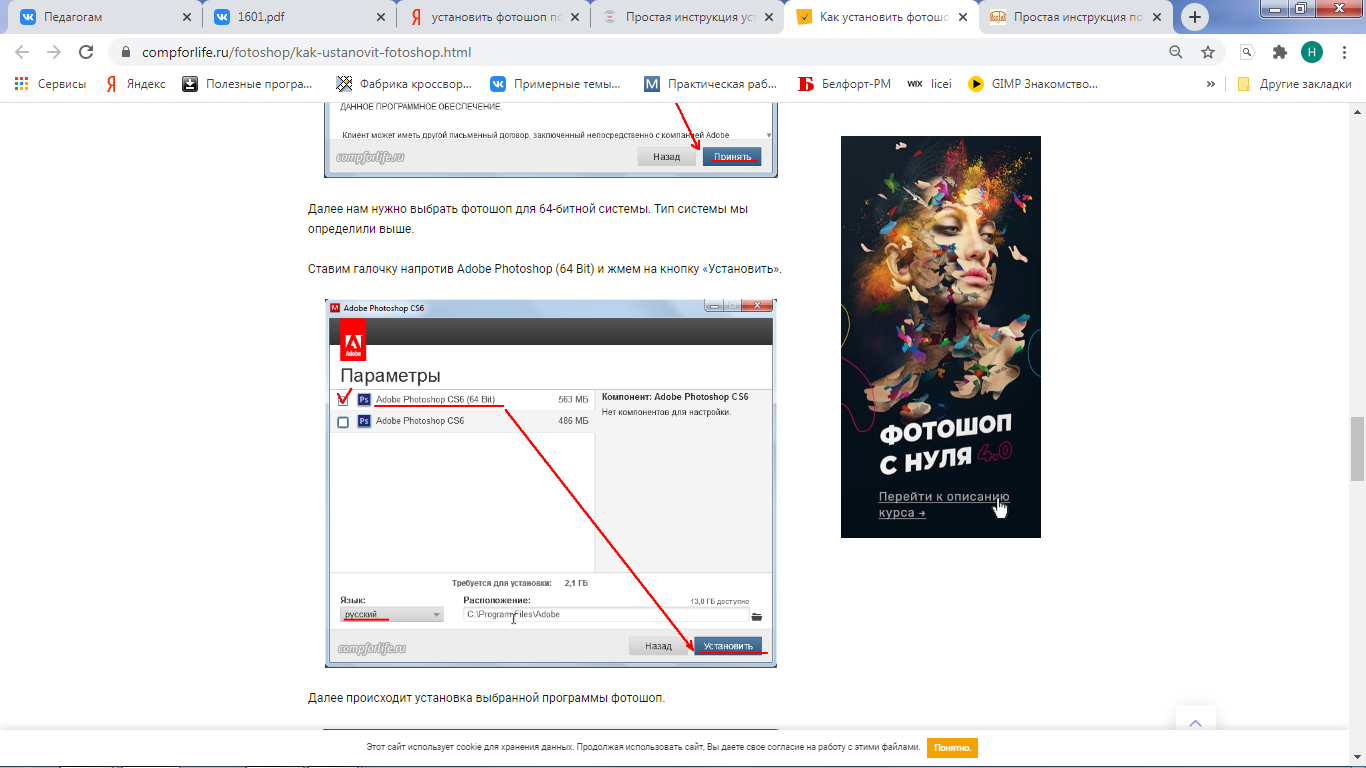
Task: Open the zoom magnifier icon in address bar
Action: tap(1176, 52)
